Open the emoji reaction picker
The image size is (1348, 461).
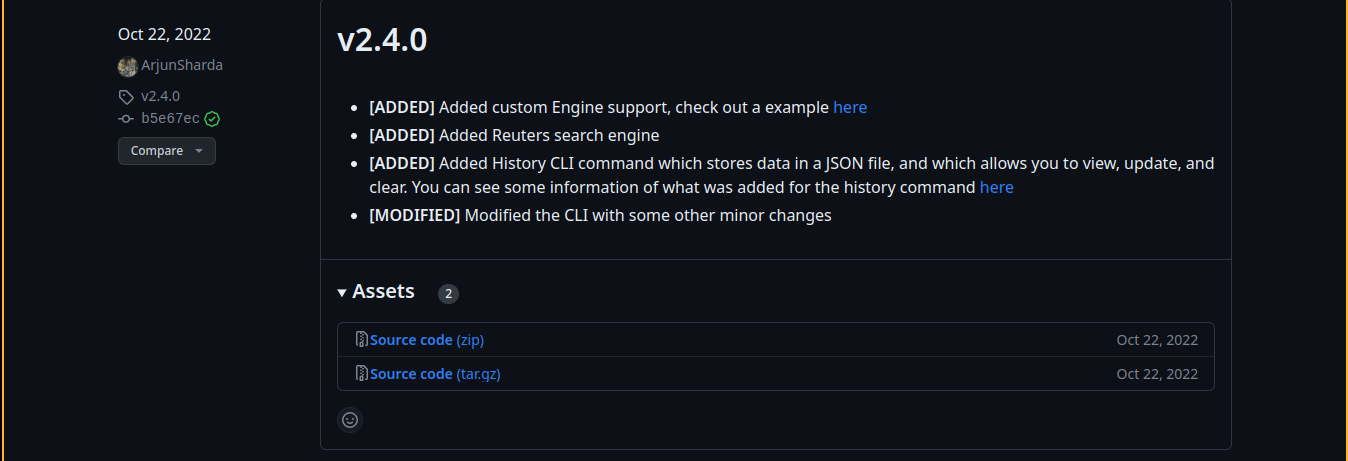(x=350, y=420)
